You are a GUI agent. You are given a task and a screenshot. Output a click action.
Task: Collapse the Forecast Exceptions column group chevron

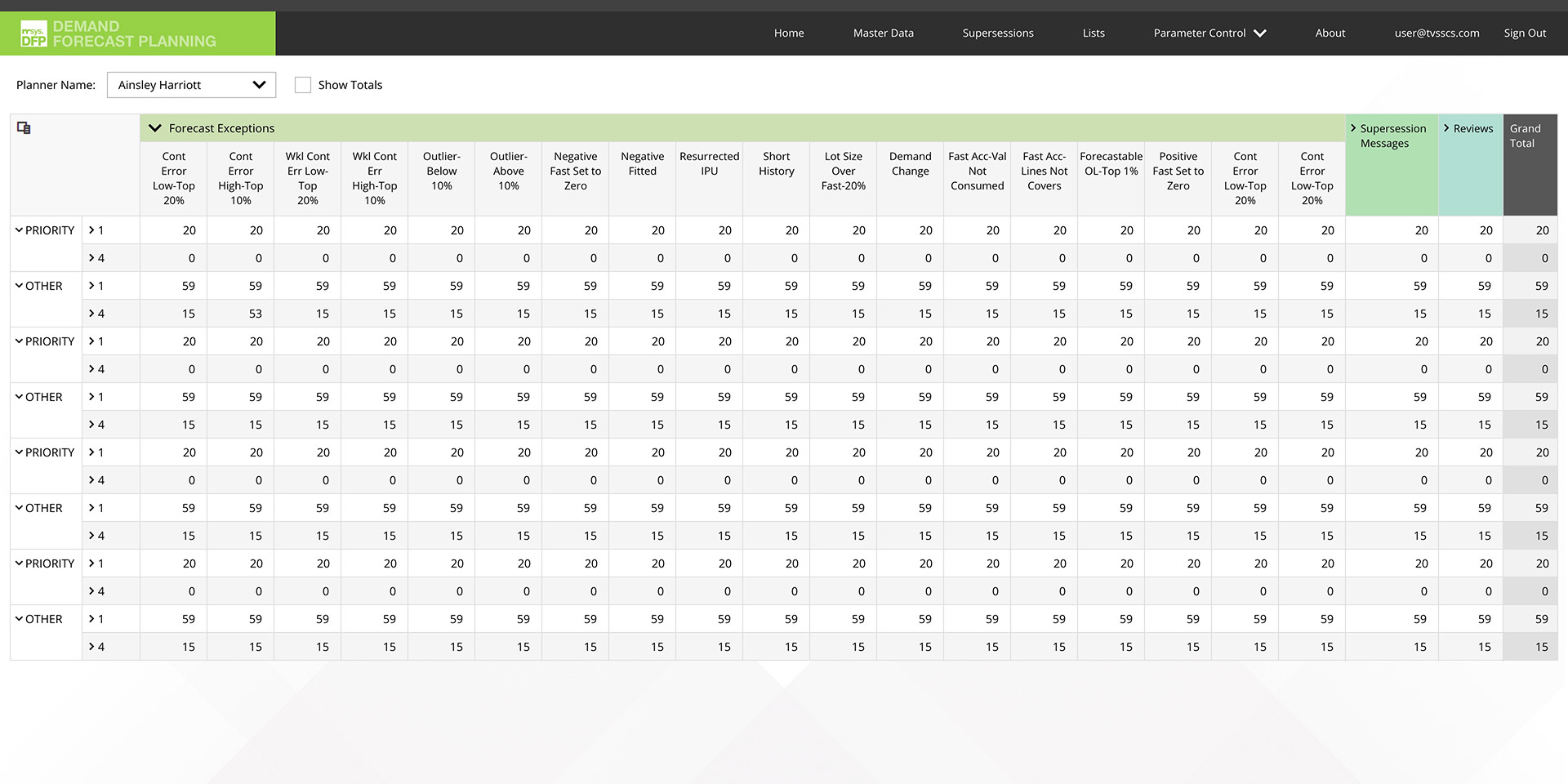pos(154,128)
